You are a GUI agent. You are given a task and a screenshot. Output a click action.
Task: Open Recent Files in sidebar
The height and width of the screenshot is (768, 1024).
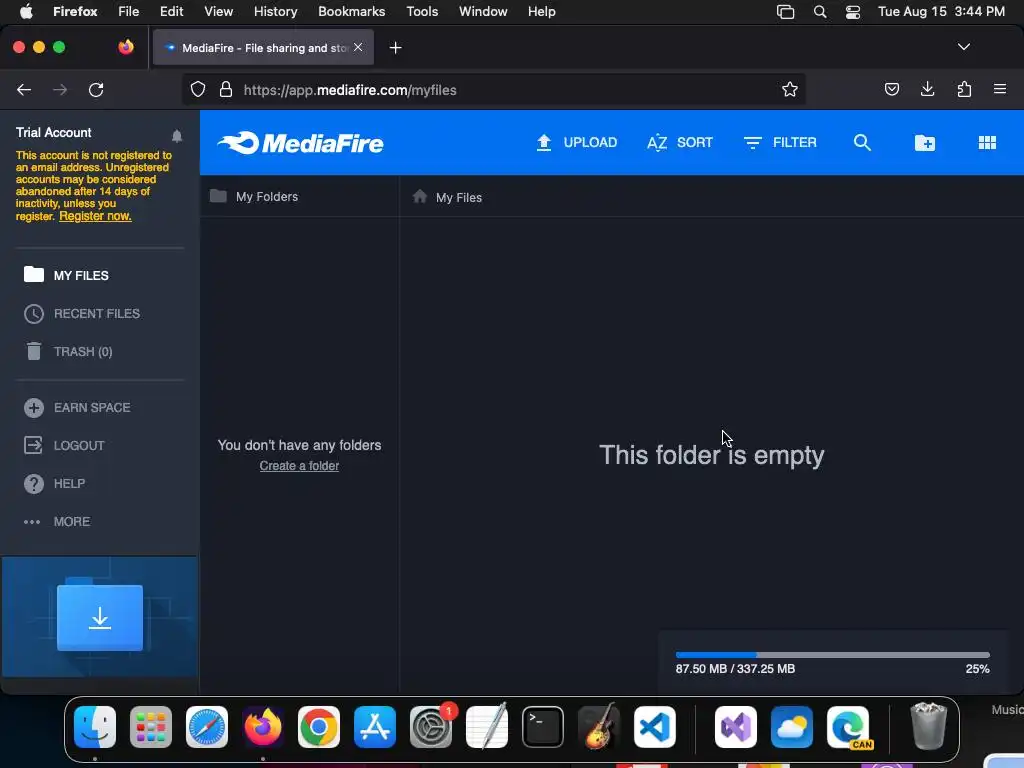pos(82,313)
